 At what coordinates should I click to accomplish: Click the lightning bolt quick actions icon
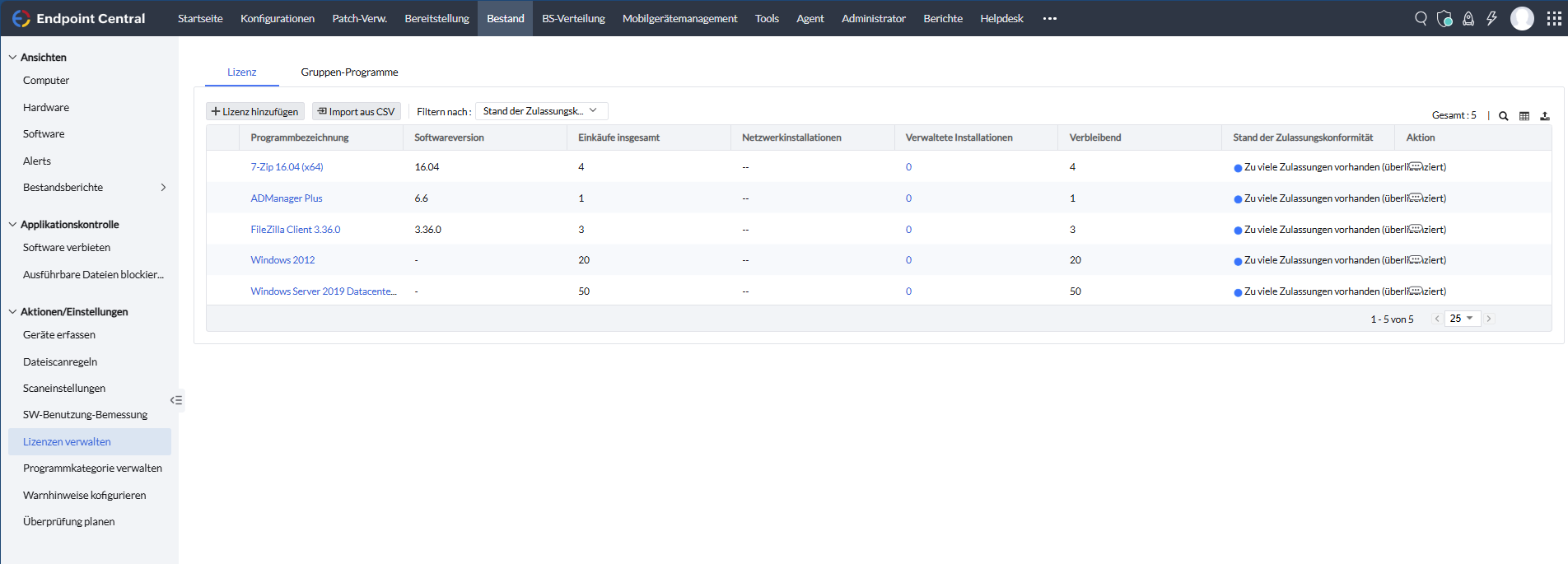point(1491,18)
